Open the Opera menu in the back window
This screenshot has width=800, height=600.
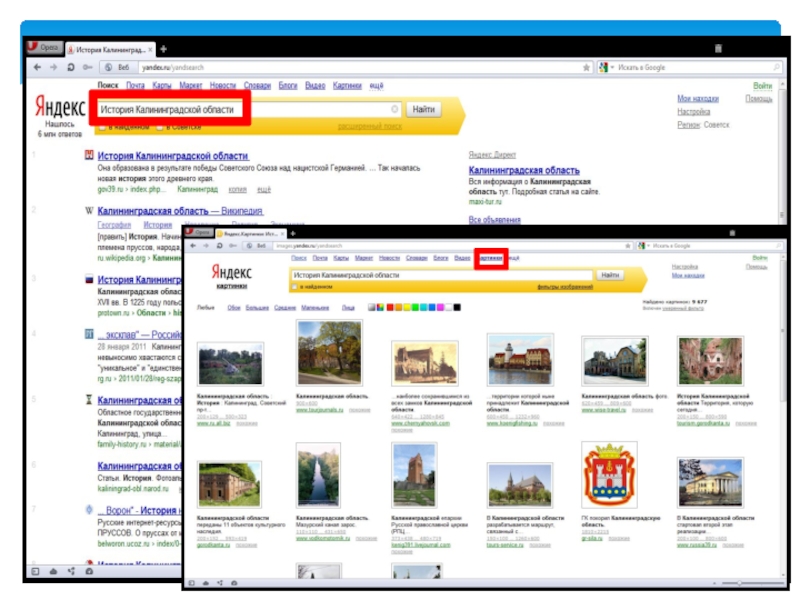45,48
